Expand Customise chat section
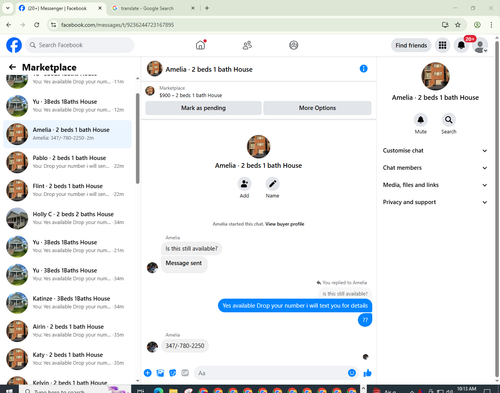 435,151
